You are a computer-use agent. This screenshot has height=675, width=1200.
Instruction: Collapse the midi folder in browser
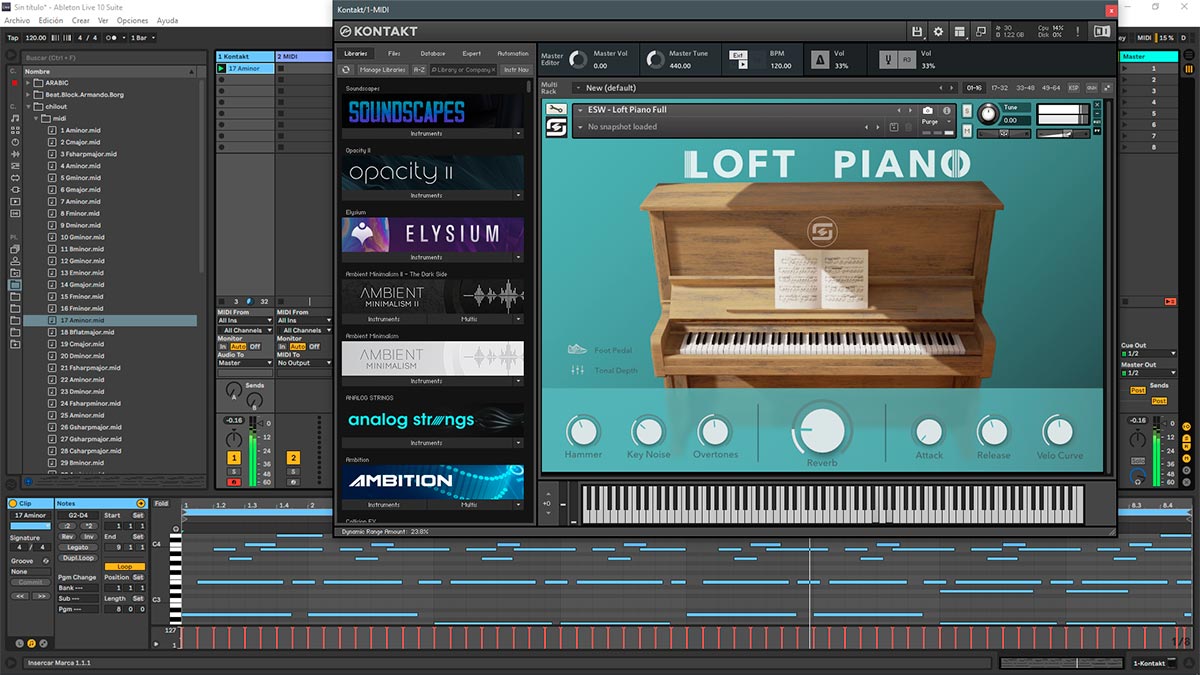pos(37,118)
